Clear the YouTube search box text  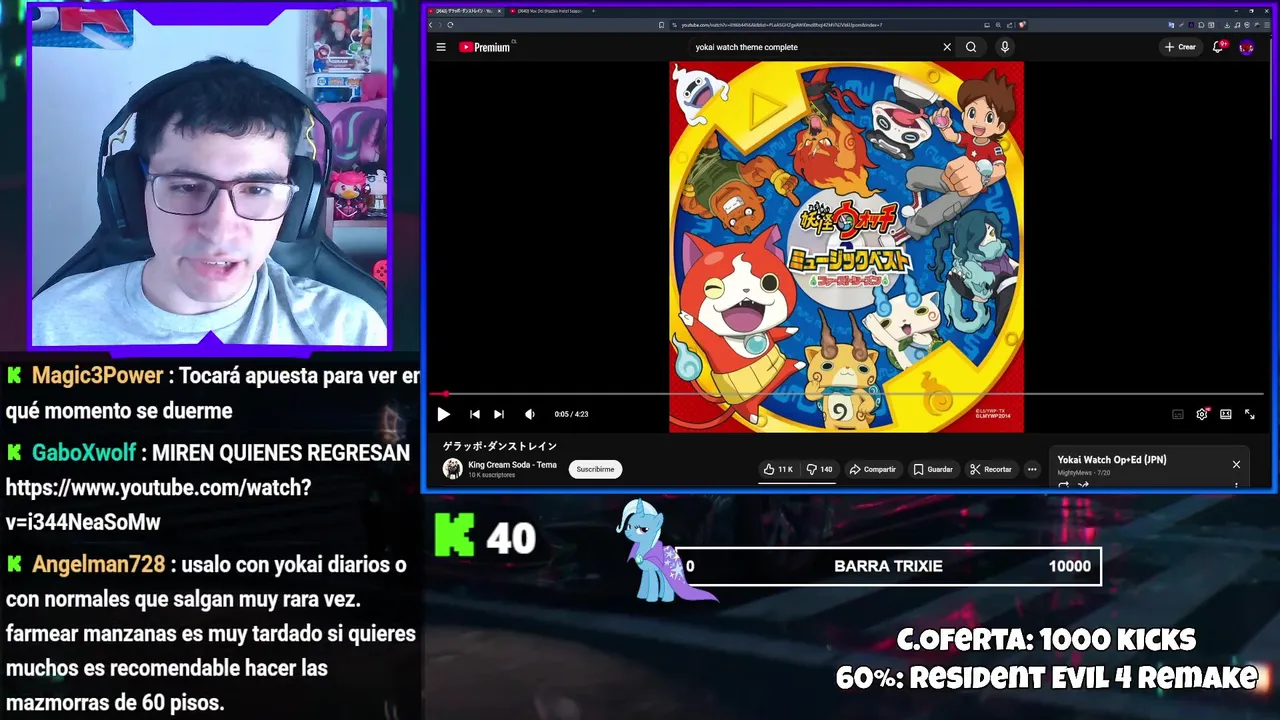click(x=947, y=47)
